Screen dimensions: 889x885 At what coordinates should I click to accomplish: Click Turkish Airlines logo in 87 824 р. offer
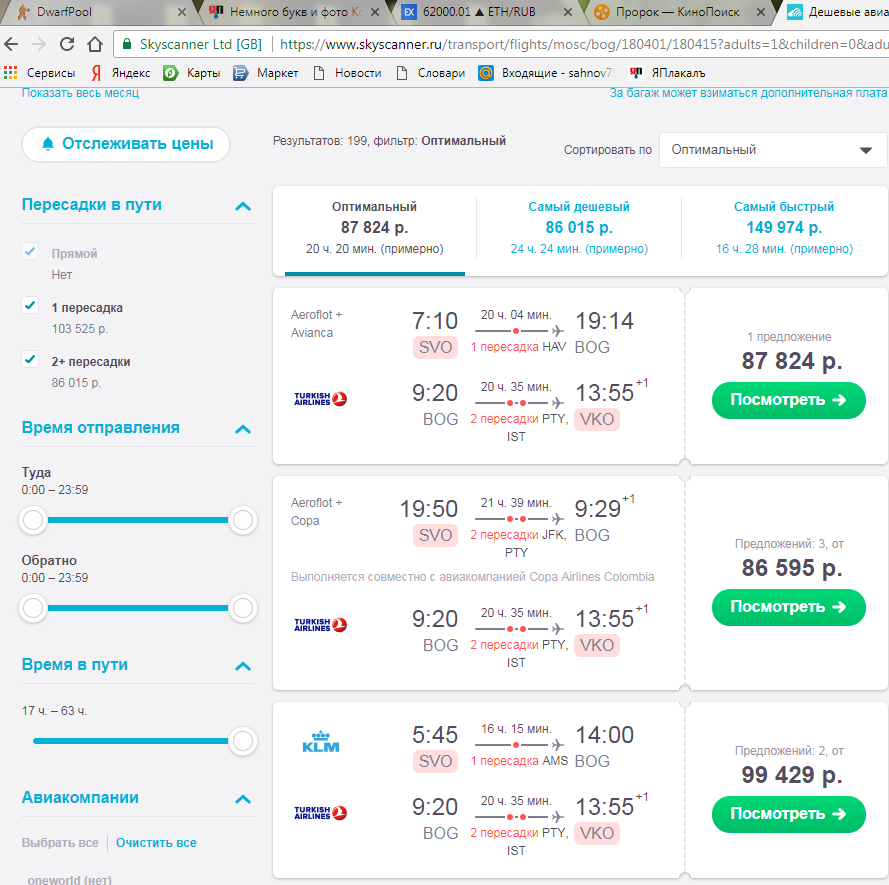tap(320, 399)
